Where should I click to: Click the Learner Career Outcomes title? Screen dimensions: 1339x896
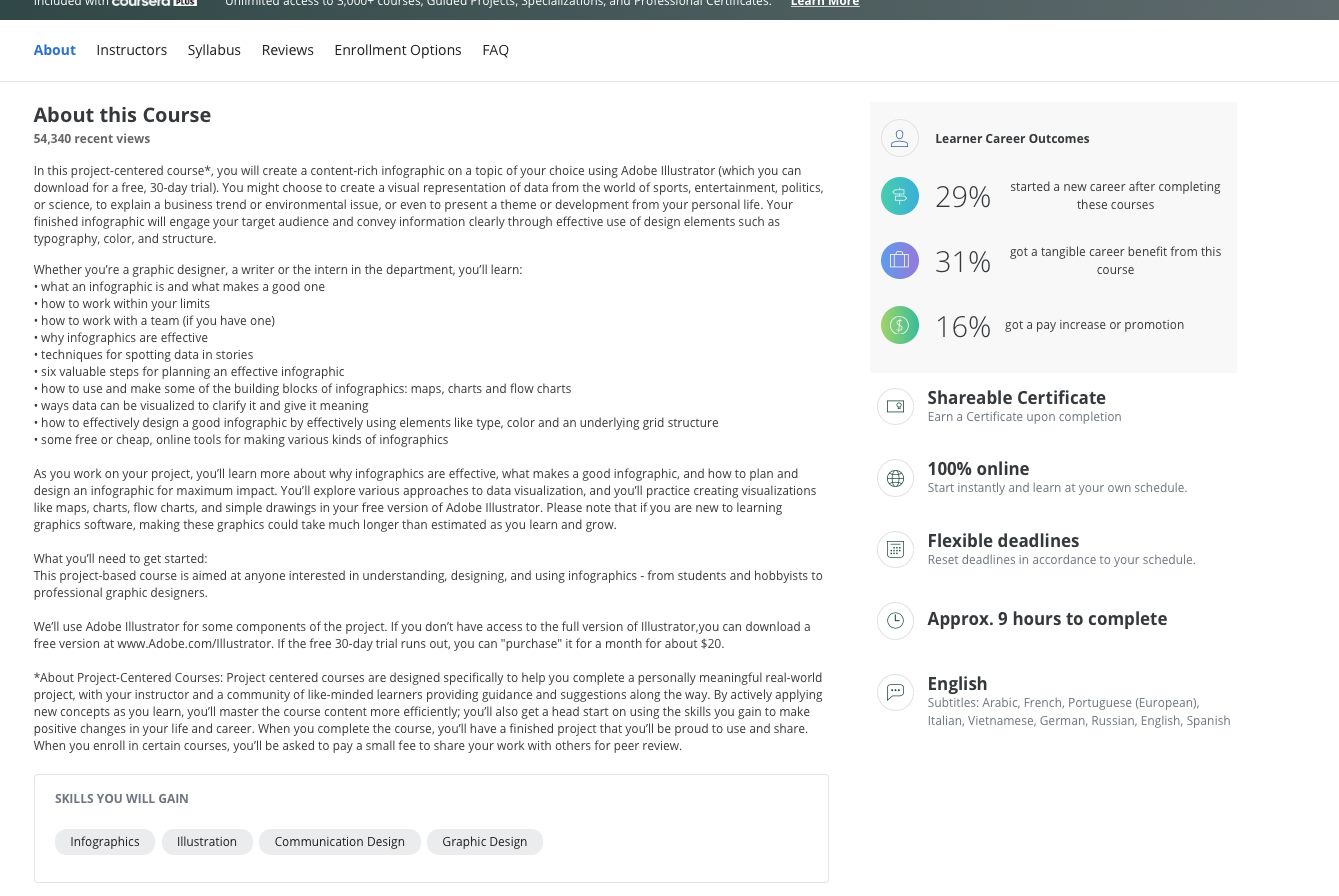pyautogui.click(x=1012, y=139)
